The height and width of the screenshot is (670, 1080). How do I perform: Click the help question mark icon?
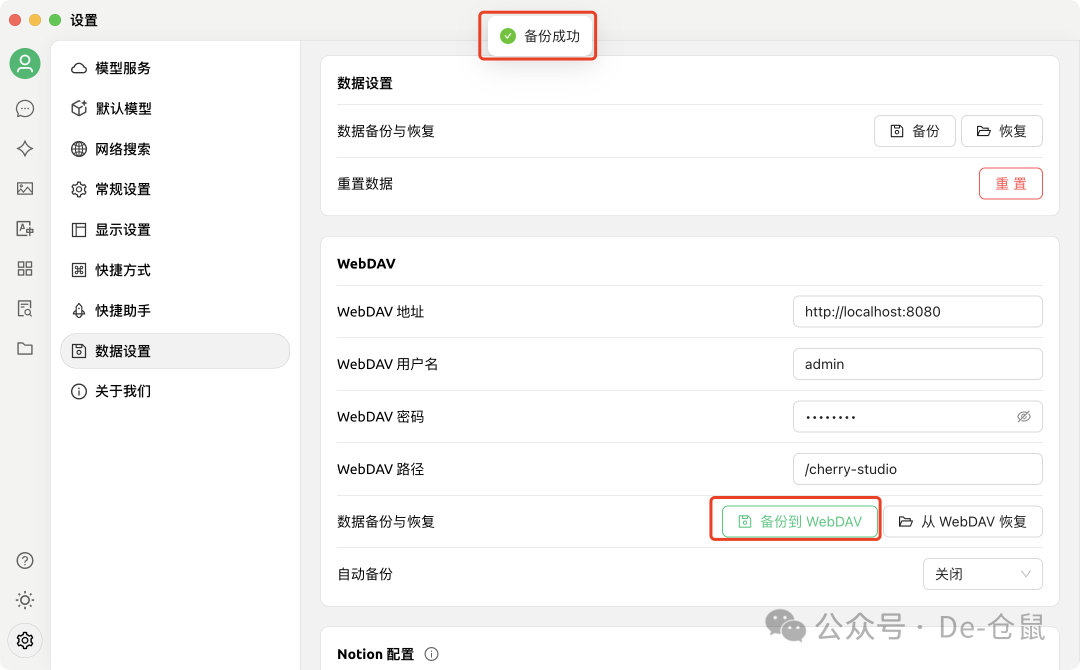point(25,560)
